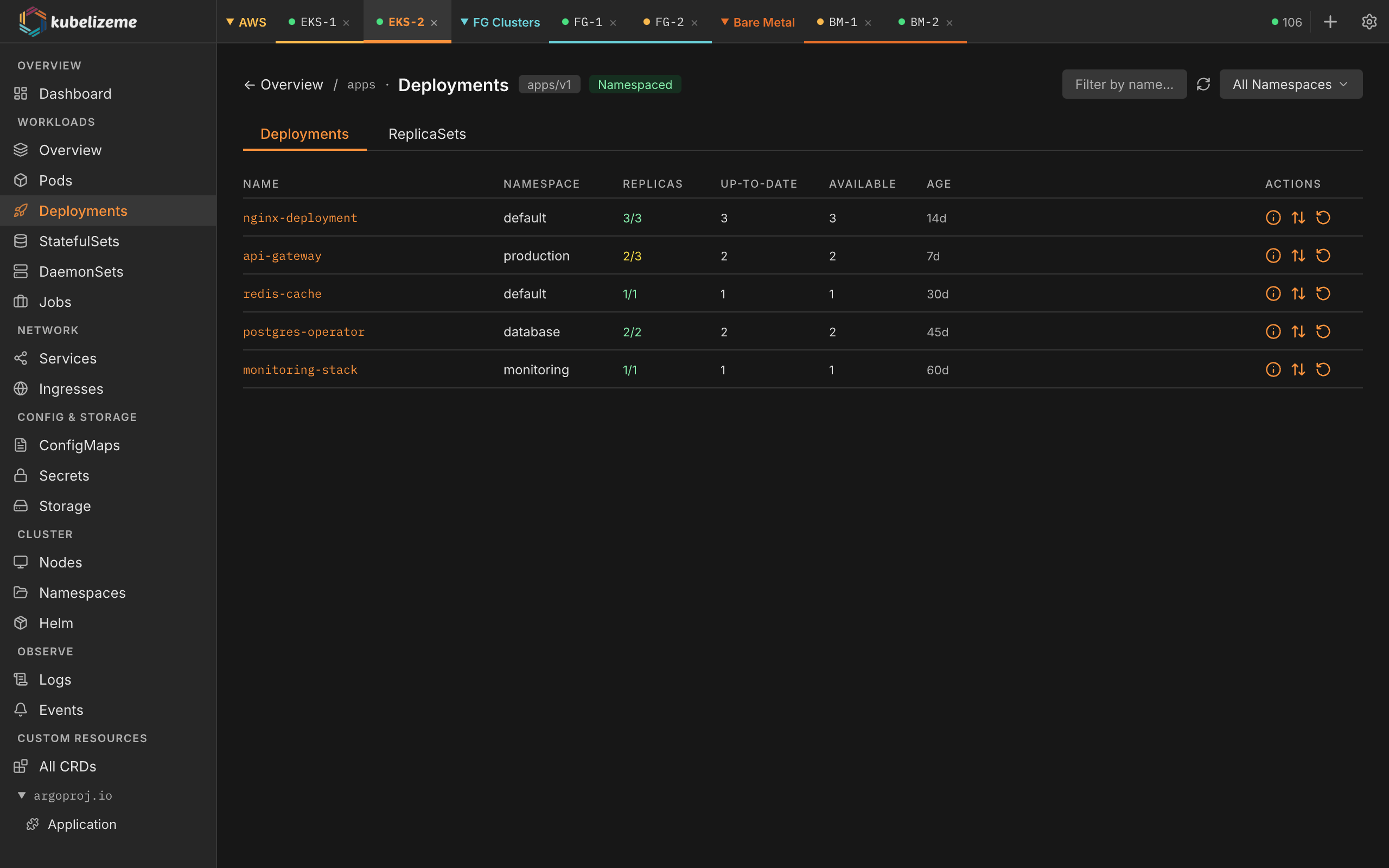This screenshot has width=1389, height=868.
Task: Open the All Namespaces dropdown
Action: pyautogui.click(x=1290, y=84)
